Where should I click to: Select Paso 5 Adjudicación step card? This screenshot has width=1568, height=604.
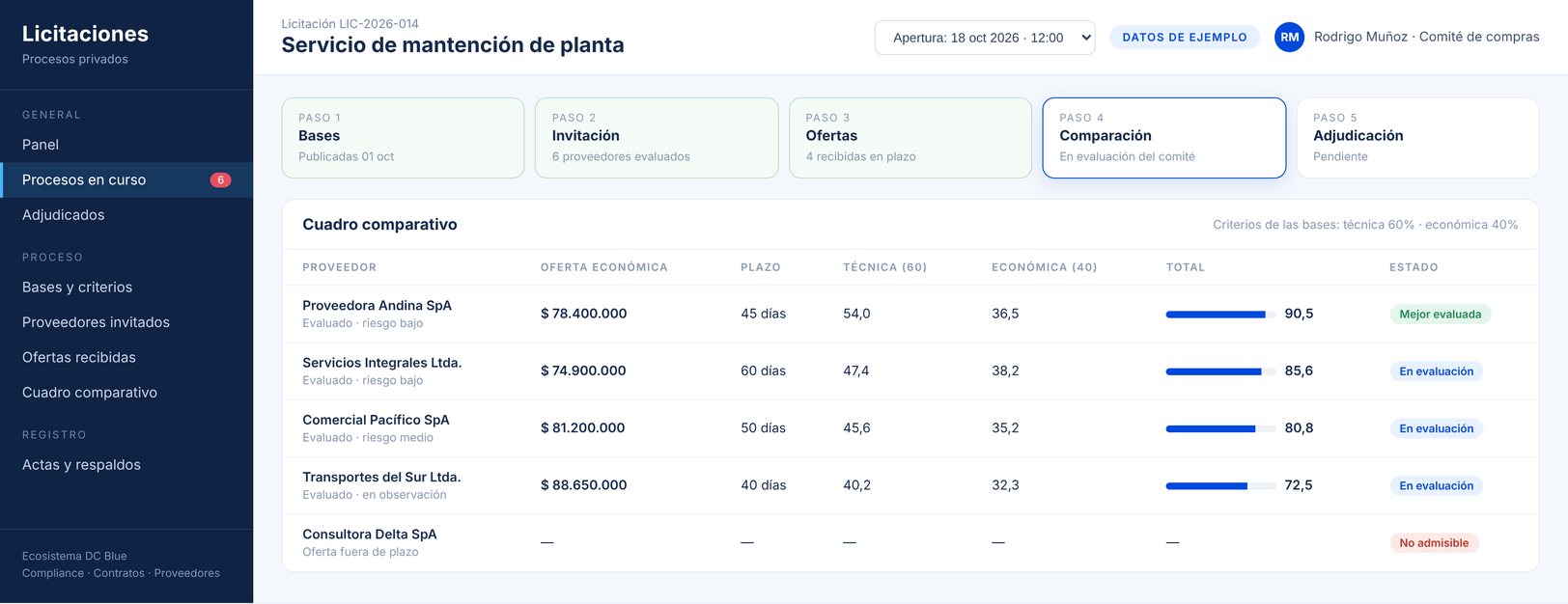point(1417,138)
